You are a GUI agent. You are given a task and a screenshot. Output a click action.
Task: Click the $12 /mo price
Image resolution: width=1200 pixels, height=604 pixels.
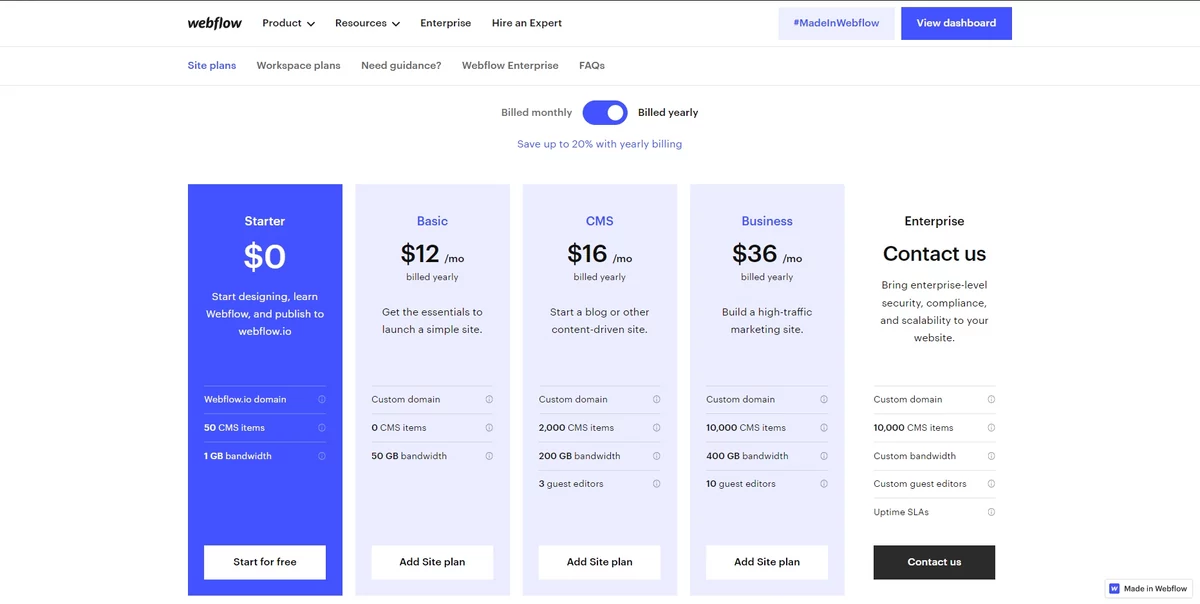point(432,254)
